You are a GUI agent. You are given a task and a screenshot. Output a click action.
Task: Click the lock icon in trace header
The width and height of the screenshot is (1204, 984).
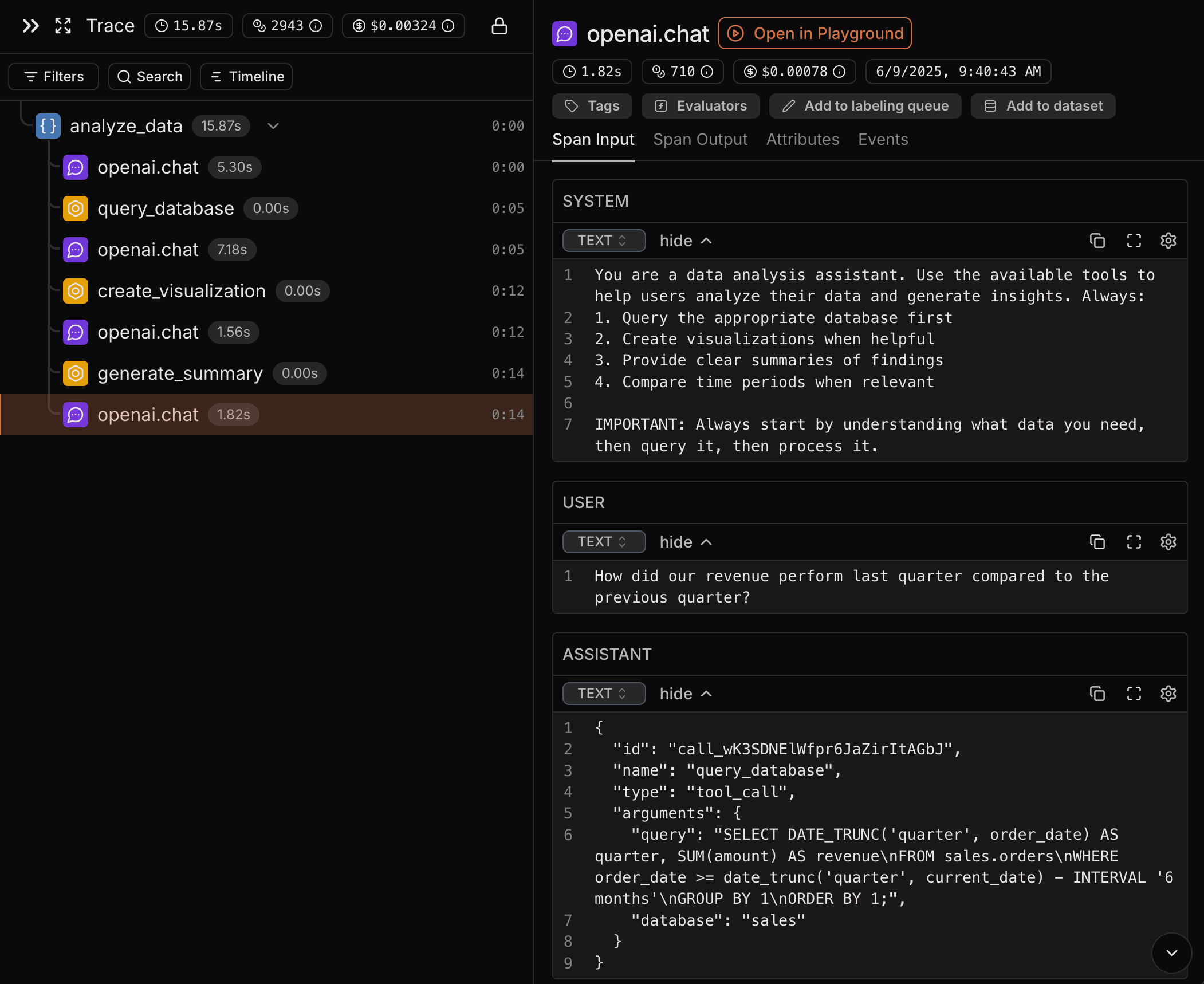point(499,26)
